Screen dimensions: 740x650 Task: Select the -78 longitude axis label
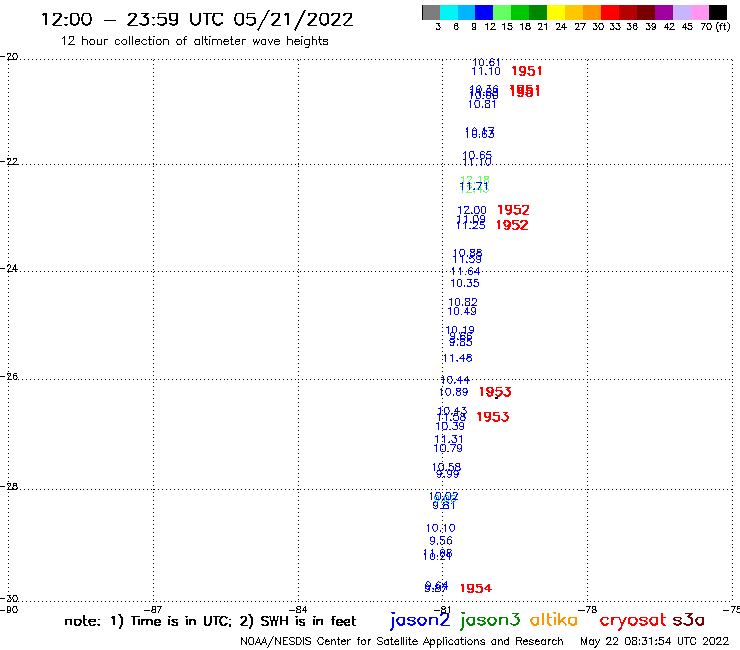click(x=588, y=610)
